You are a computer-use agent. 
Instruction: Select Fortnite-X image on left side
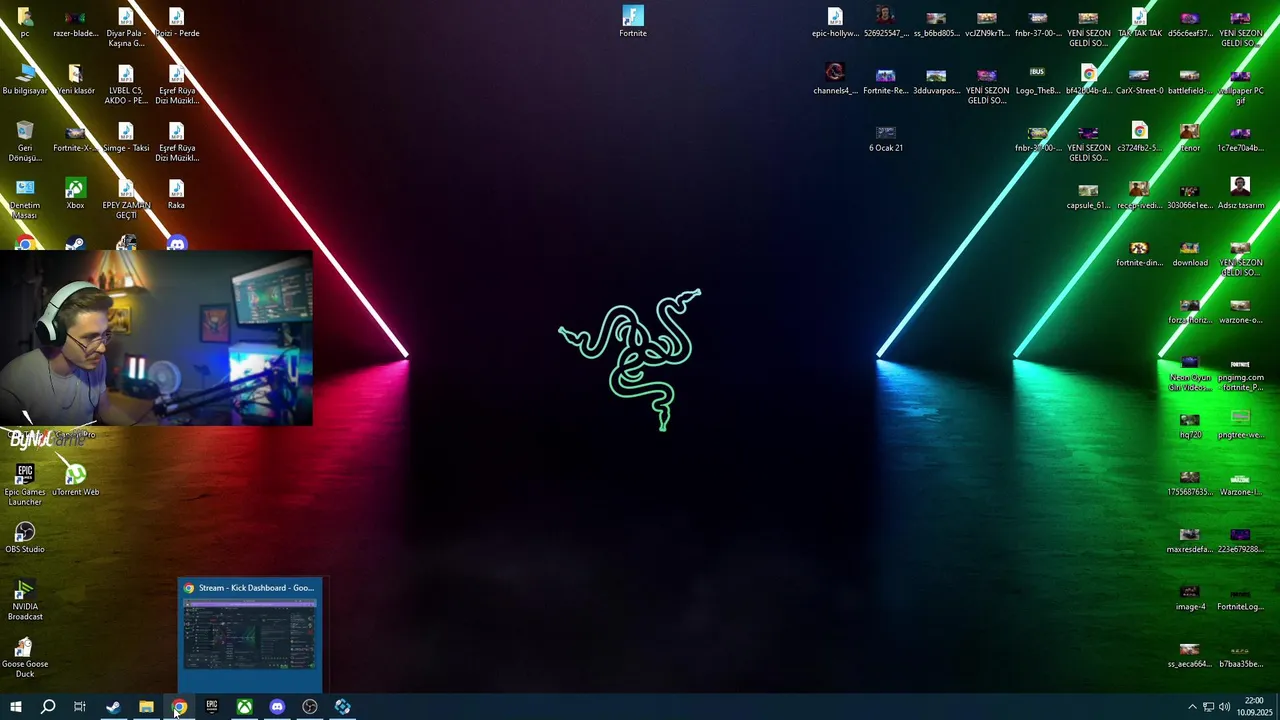coord(75,137)
